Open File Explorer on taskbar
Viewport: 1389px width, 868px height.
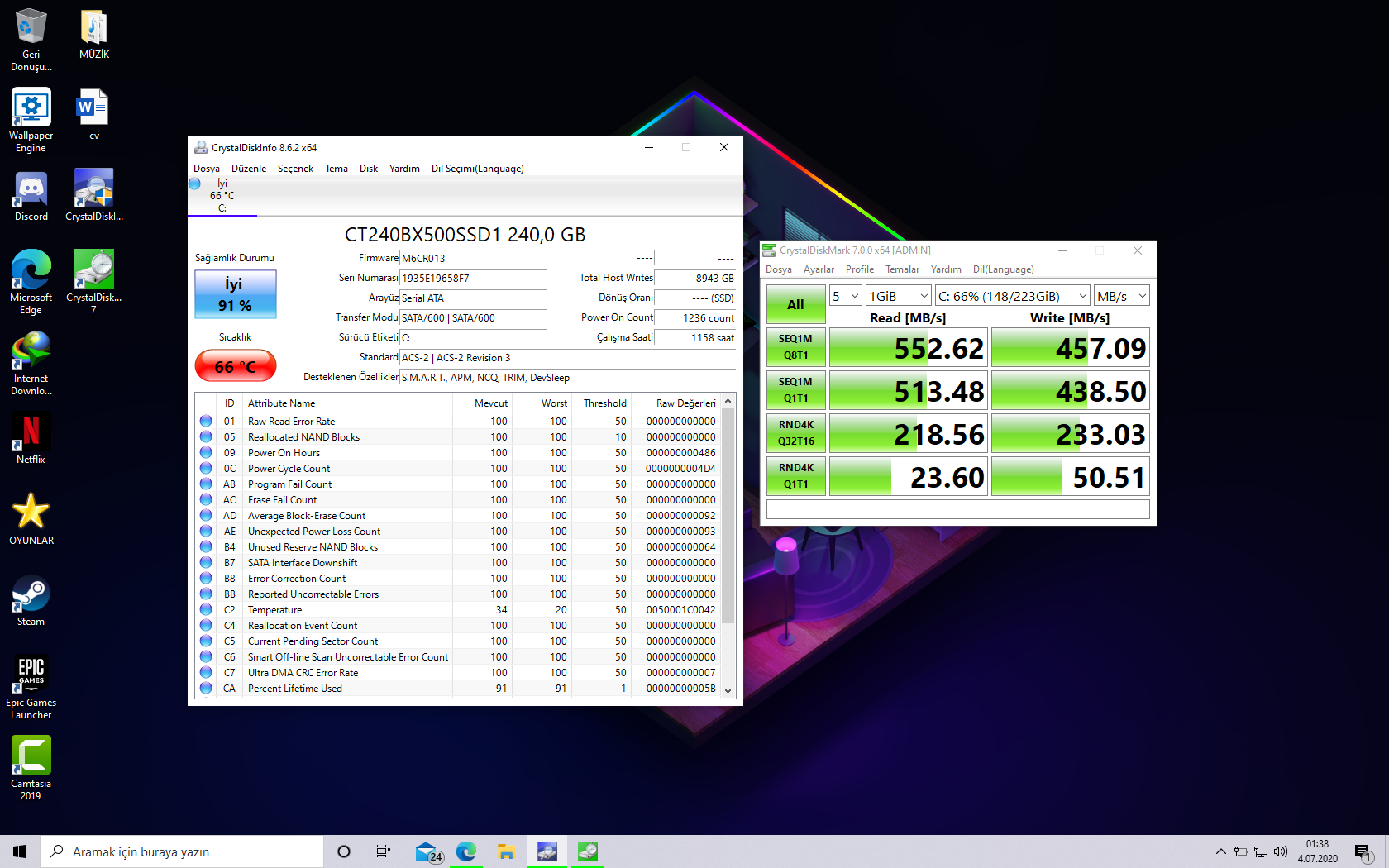point(507,851)
